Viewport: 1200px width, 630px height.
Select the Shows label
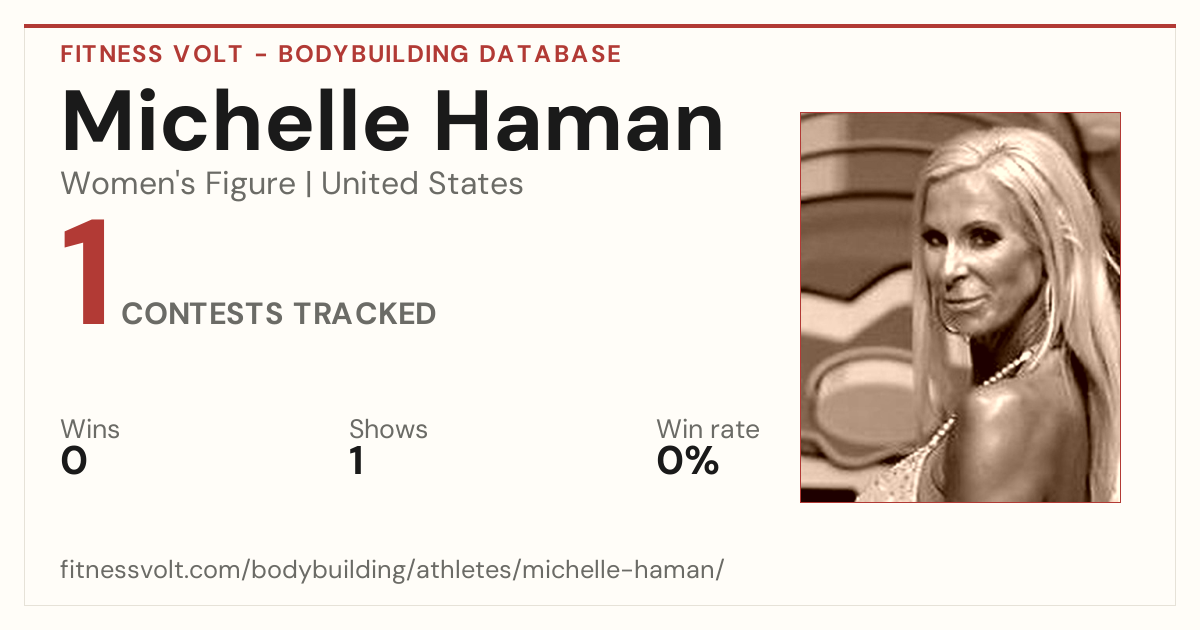click(x=388, y=430)
